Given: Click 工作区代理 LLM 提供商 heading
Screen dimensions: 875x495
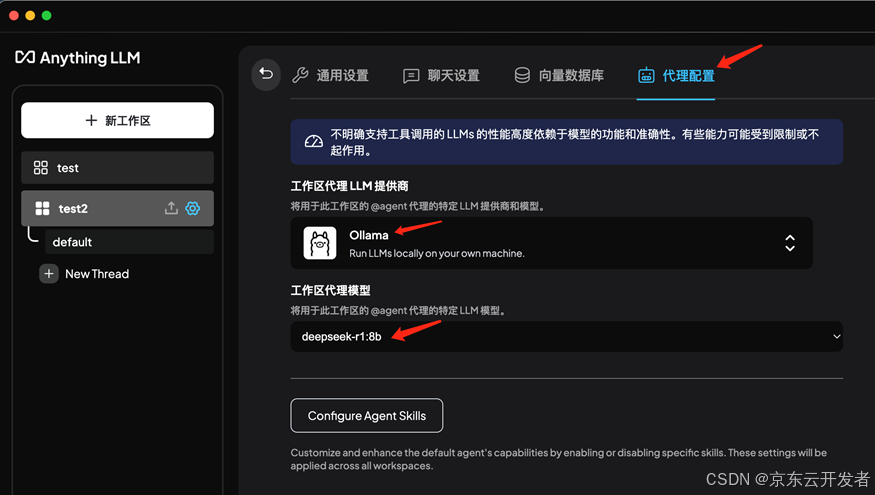Looking at the screenshot, I should [x=349, y=186].
